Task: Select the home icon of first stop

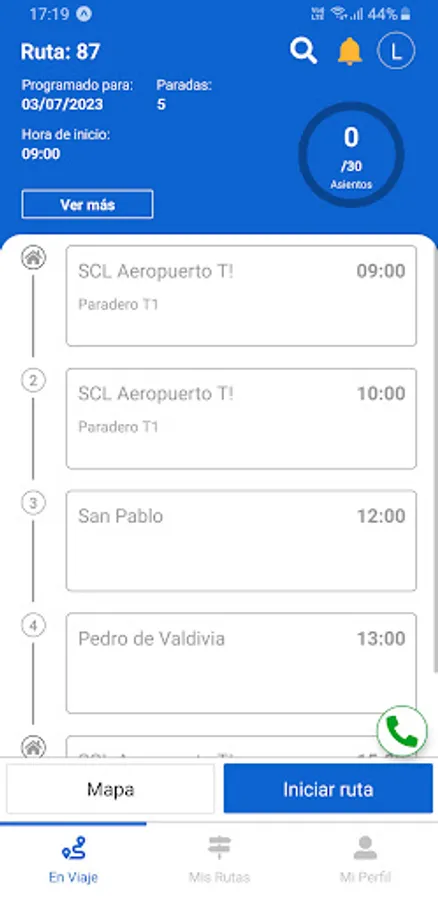Action: pyautogui.click(x=33, y=258)
